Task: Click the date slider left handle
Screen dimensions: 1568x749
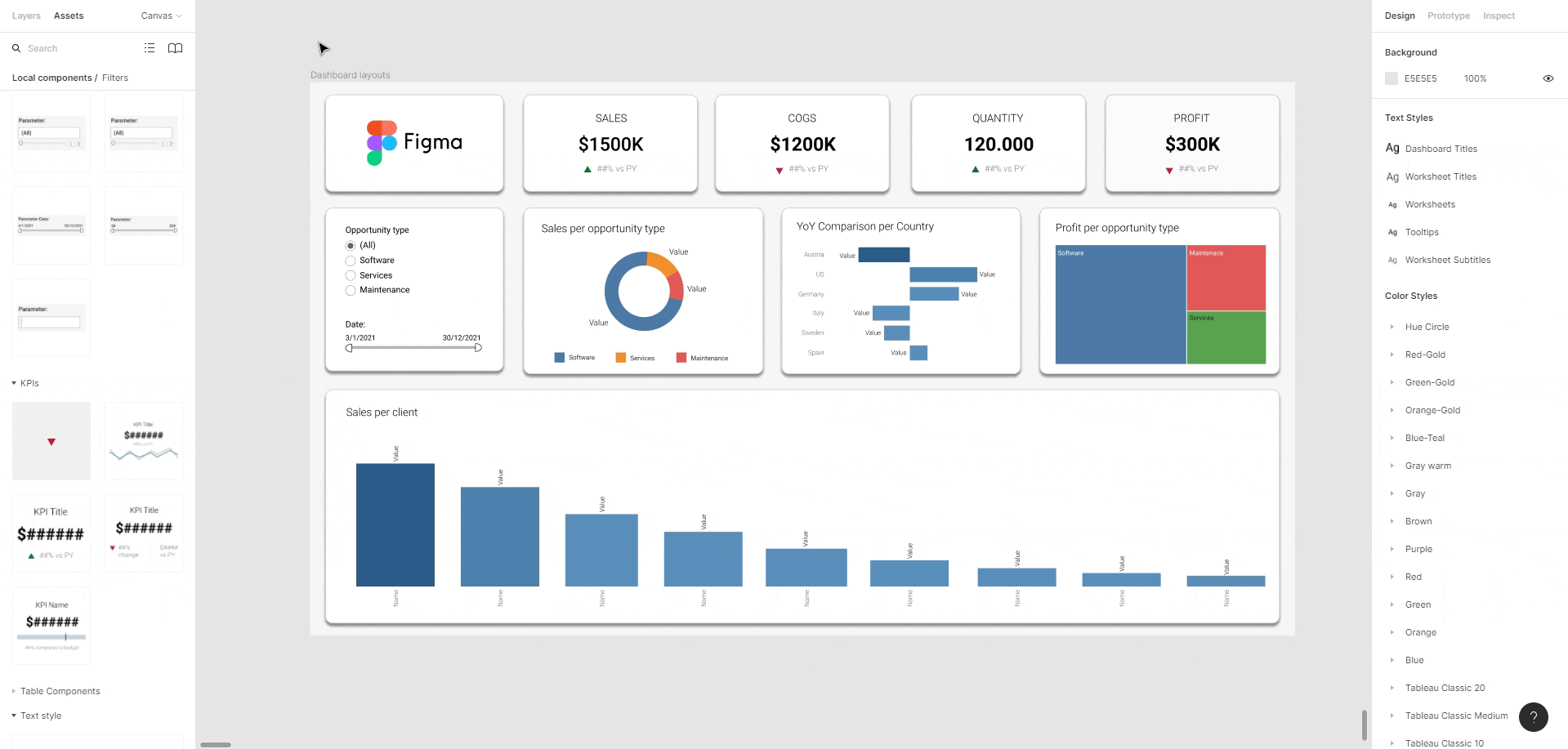Action: 349,348
